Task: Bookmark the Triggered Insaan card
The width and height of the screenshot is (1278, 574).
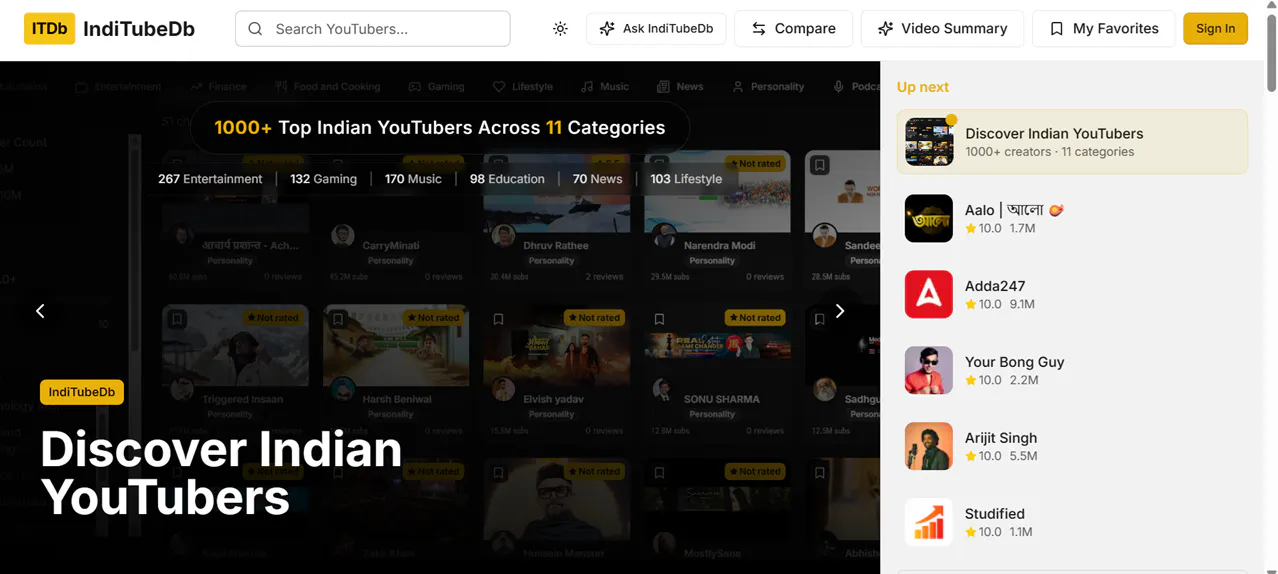Action: coord(177,319)
